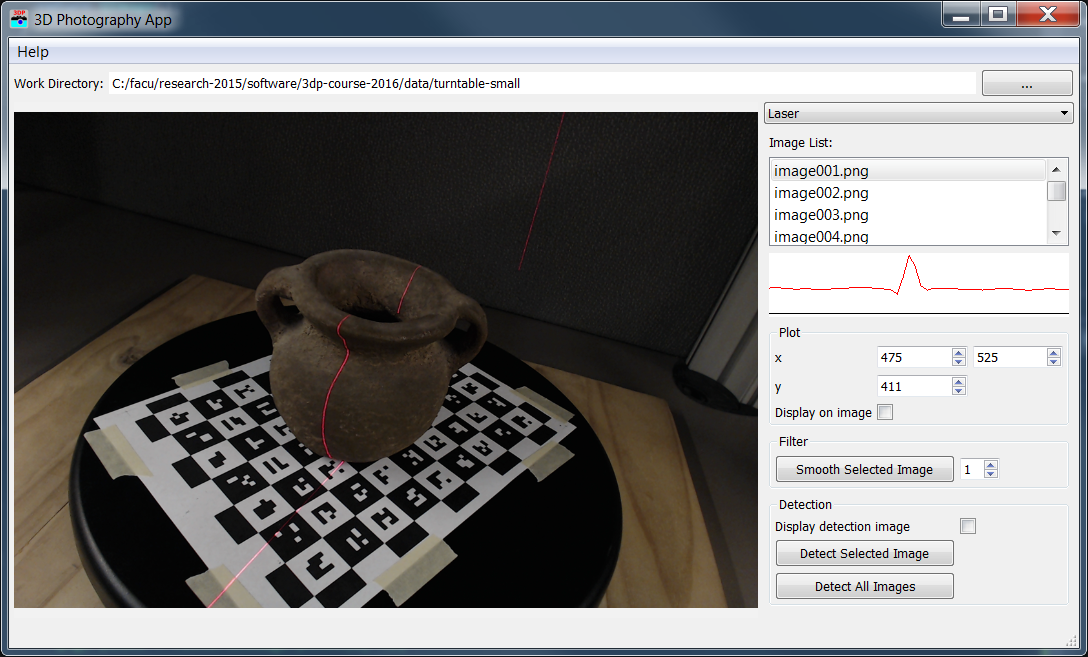This screenshot has width=1088, height=657.
Task: Decrease the smoothing filter value
Action: [991, 475]
